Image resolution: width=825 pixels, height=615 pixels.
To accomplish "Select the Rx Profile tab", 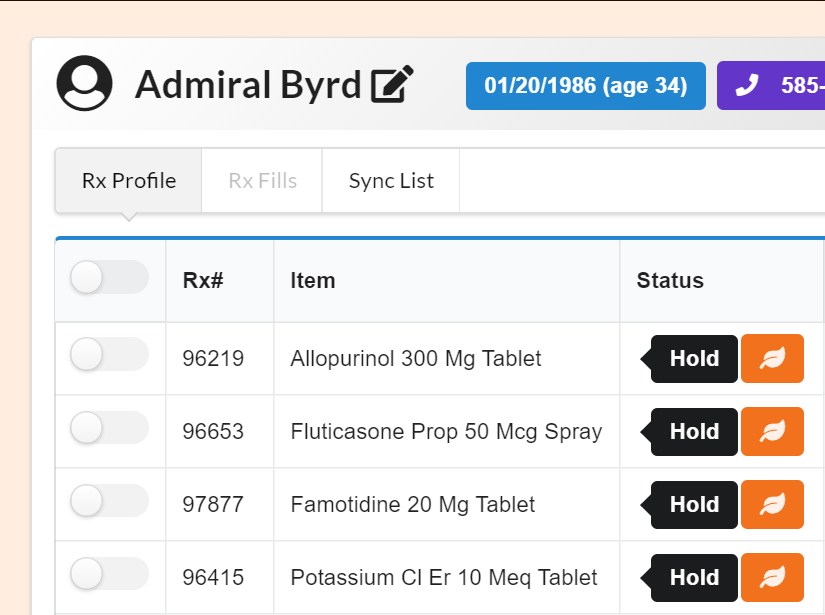I will click(x=127, y=180).
